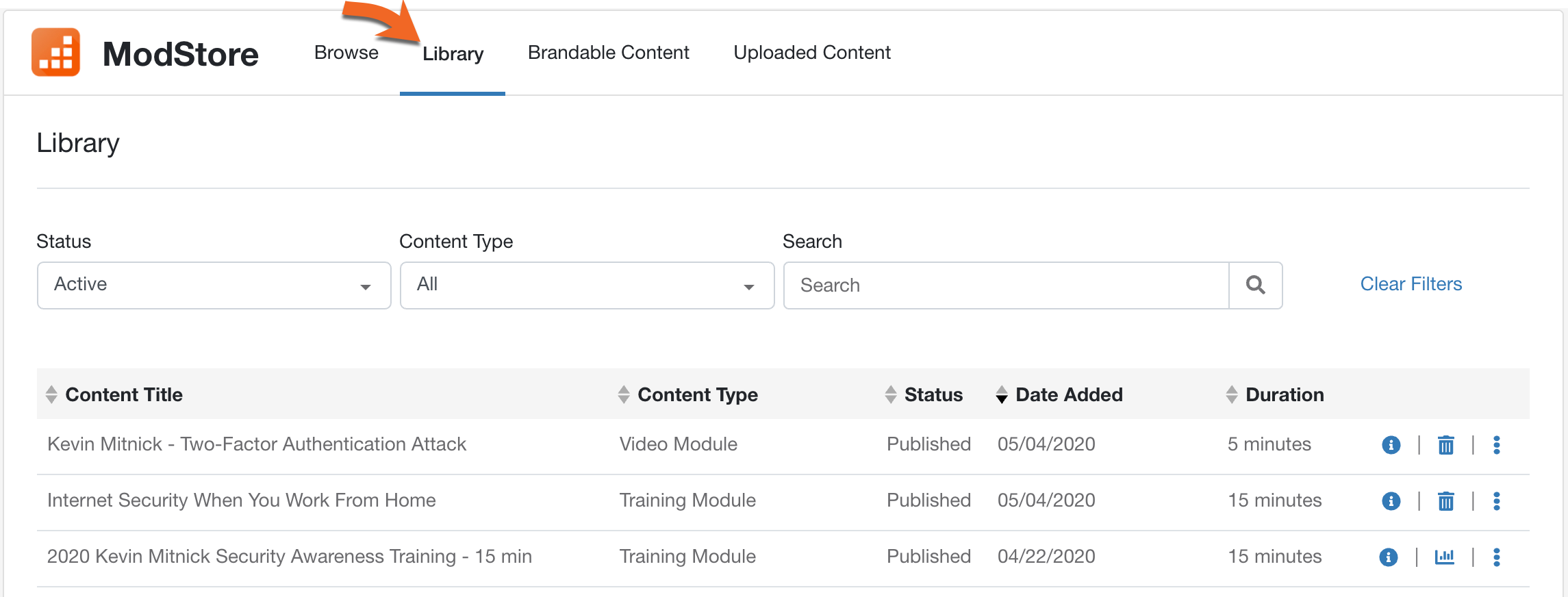Click the Status column header label

933,394
